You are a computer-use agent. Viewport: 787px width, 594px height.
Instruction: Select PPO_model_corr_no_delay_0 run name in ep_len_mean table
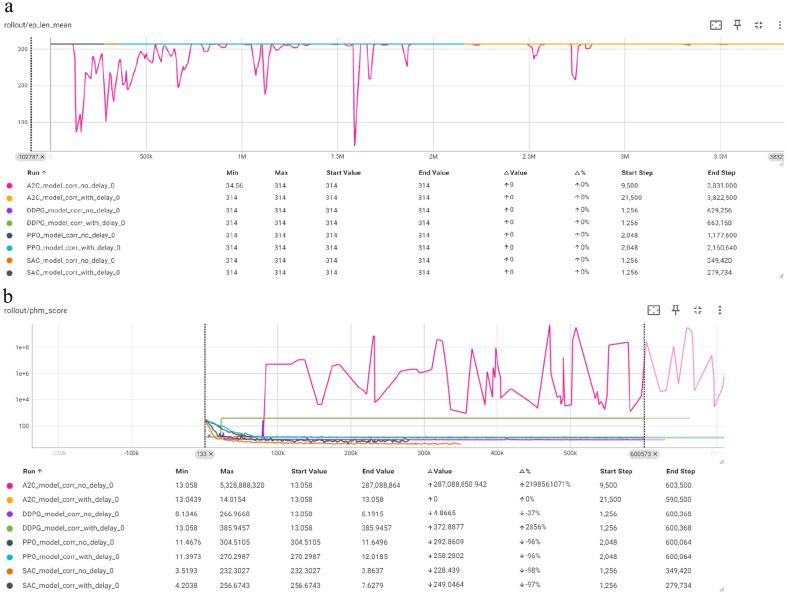click(x=71, y=235)
